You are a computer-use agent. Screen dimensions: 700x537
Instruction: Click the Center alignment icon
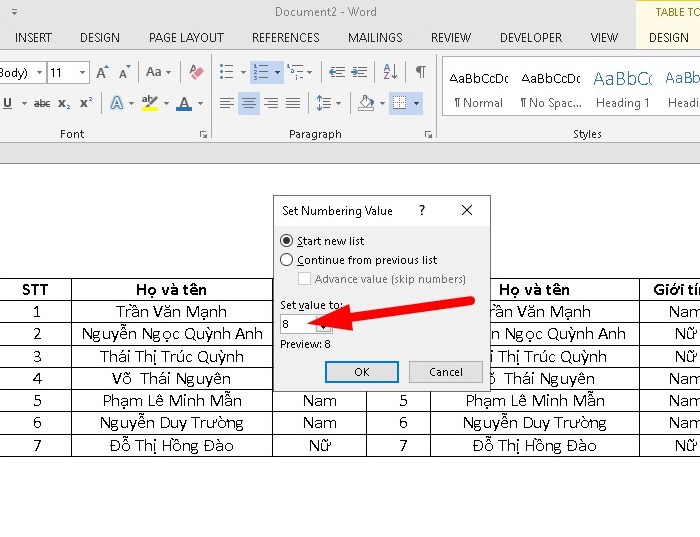coord(249,104)
